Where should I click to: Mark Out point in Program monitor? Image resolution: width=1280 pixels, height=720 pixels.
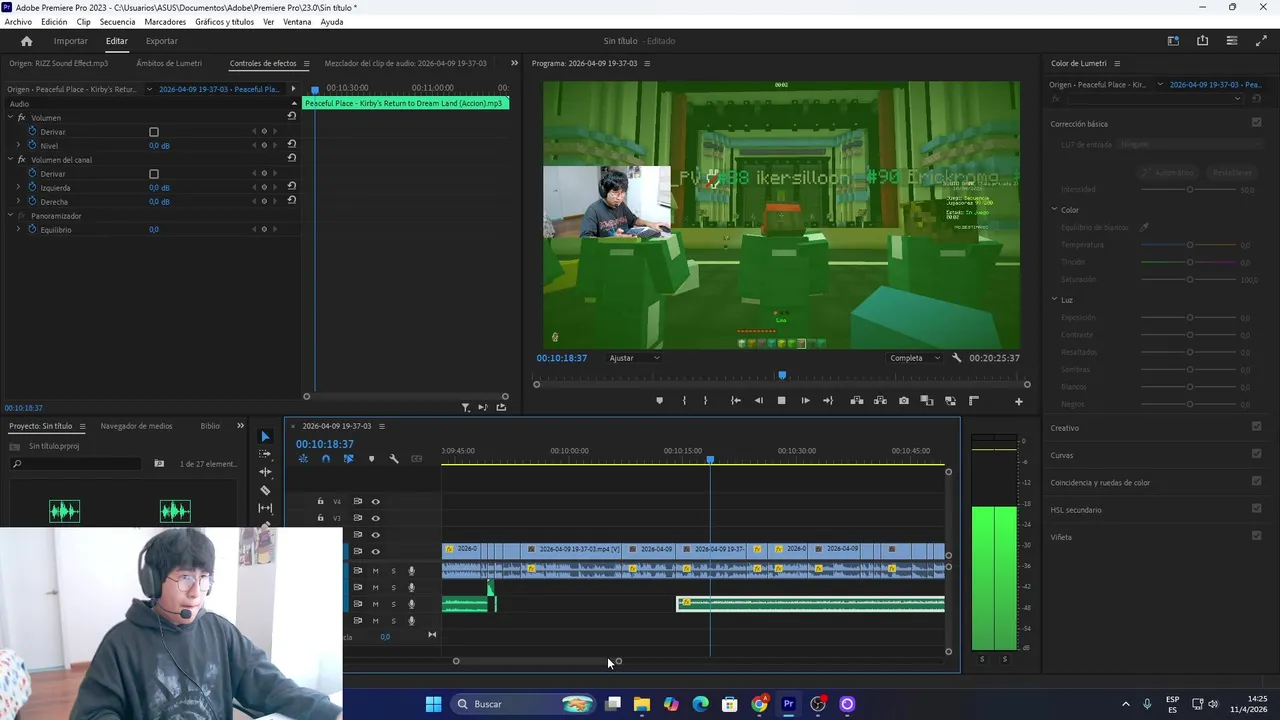click(x=705, y=401)
